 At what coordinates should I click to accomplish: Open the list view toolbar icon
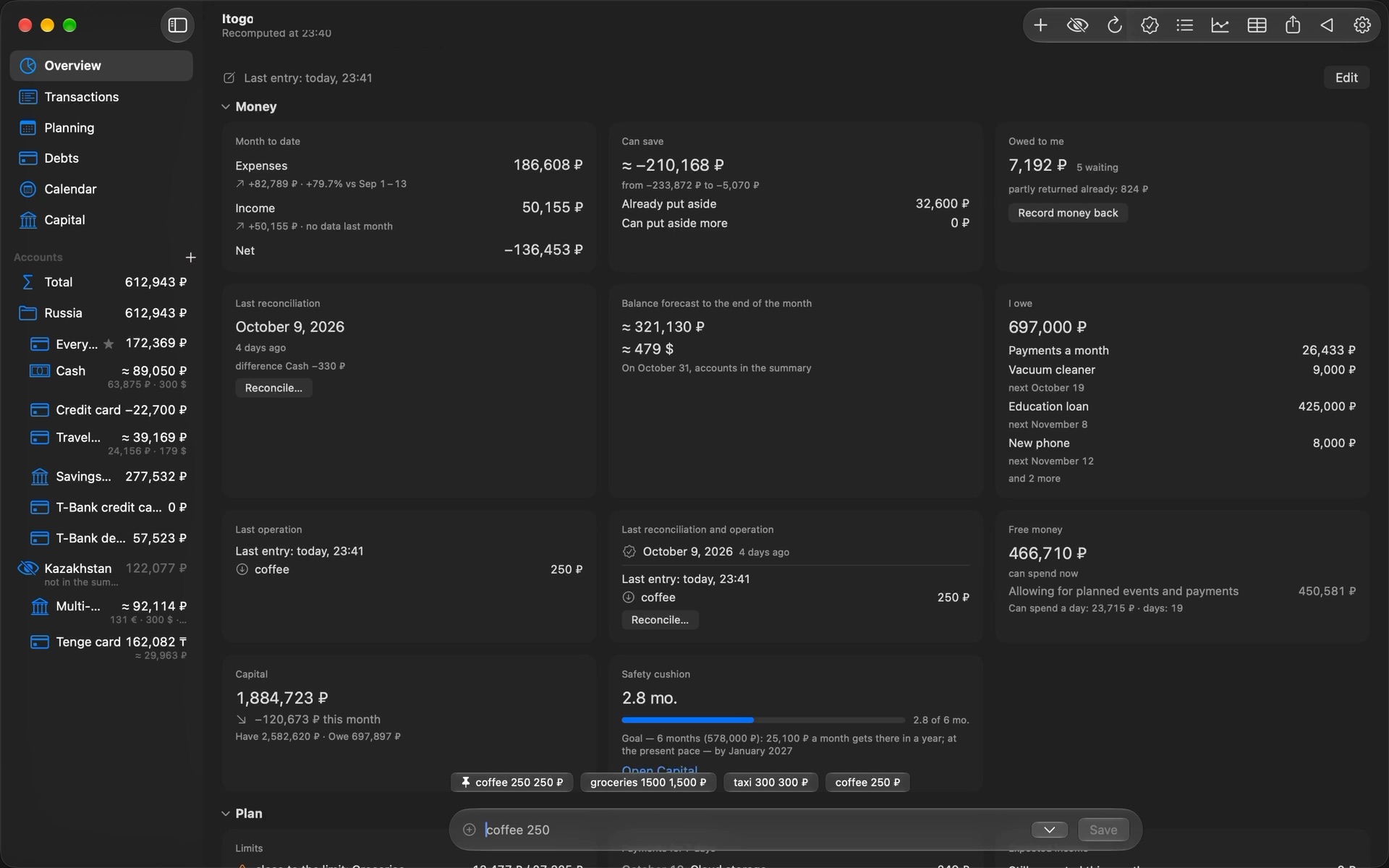coord(1185,25)
